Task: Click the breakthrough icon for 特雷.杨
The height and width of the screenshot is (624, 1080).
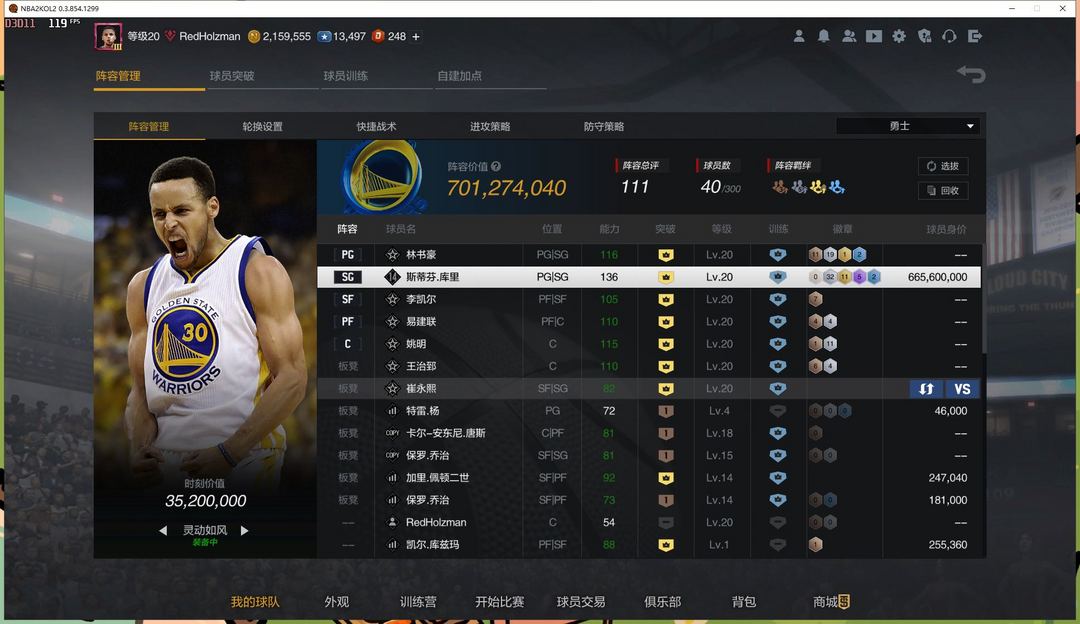Action: click(665, 411)
